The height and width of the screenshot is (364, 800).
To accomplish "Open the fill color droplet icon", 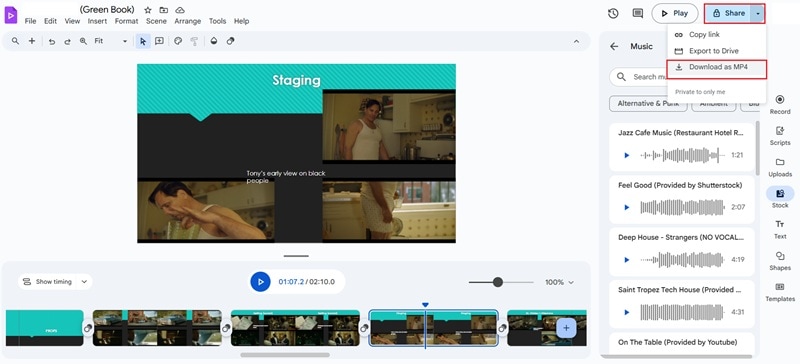I will click(214, 41).
